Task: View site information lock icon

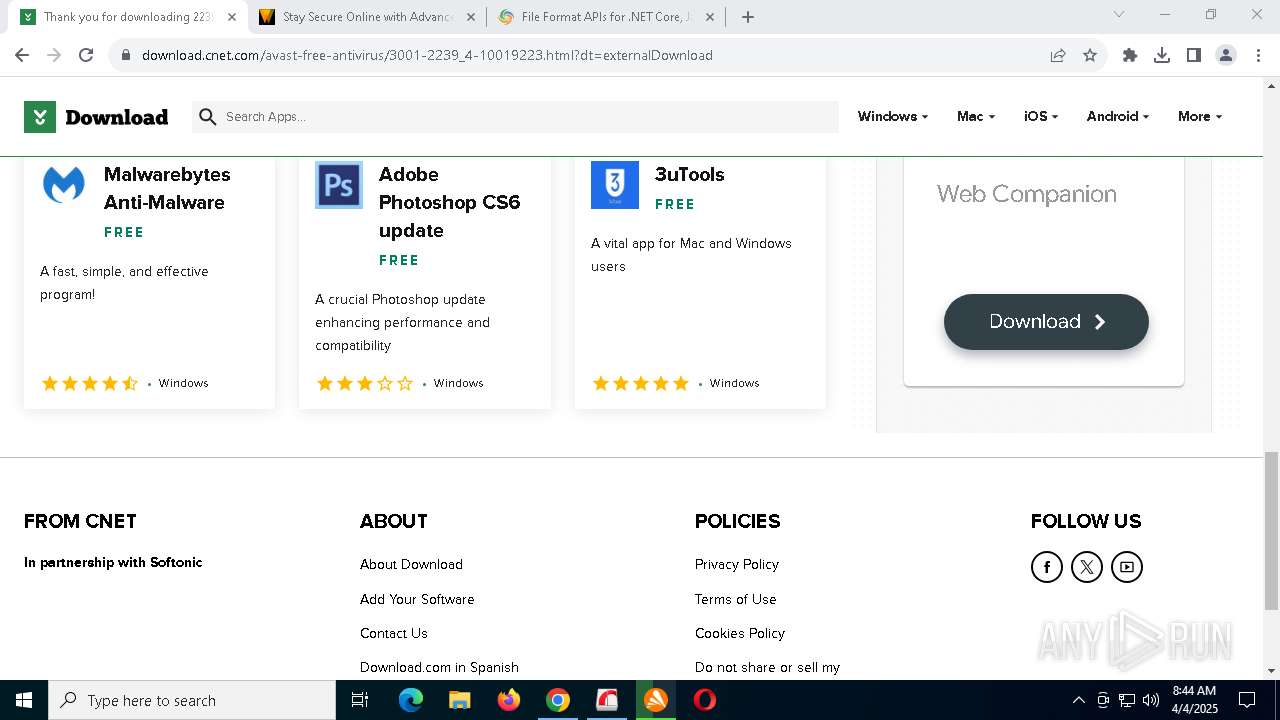Action: click(126, 55)
